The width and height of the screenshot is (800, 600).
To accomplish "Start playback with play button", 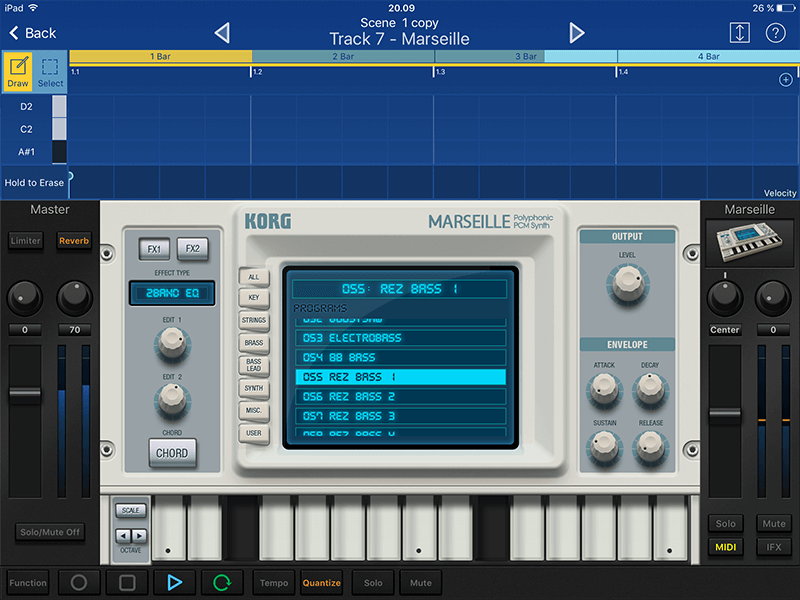I will coord(174,582).
